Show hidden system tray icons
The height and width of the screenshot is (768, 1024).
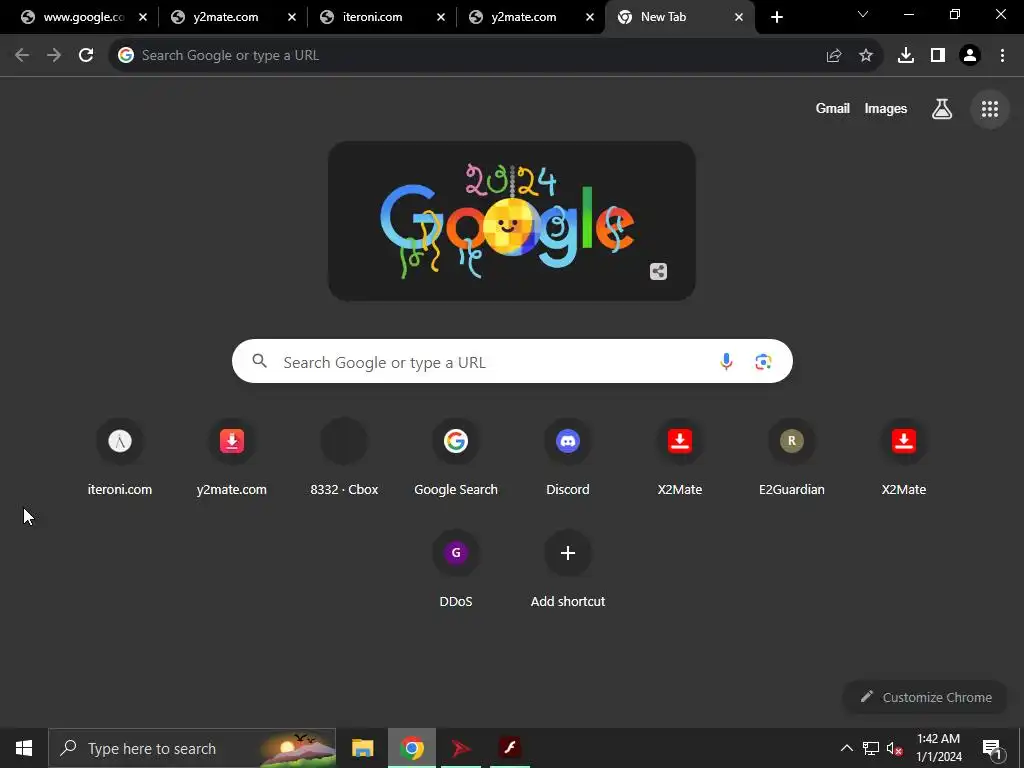coord(846,748)
